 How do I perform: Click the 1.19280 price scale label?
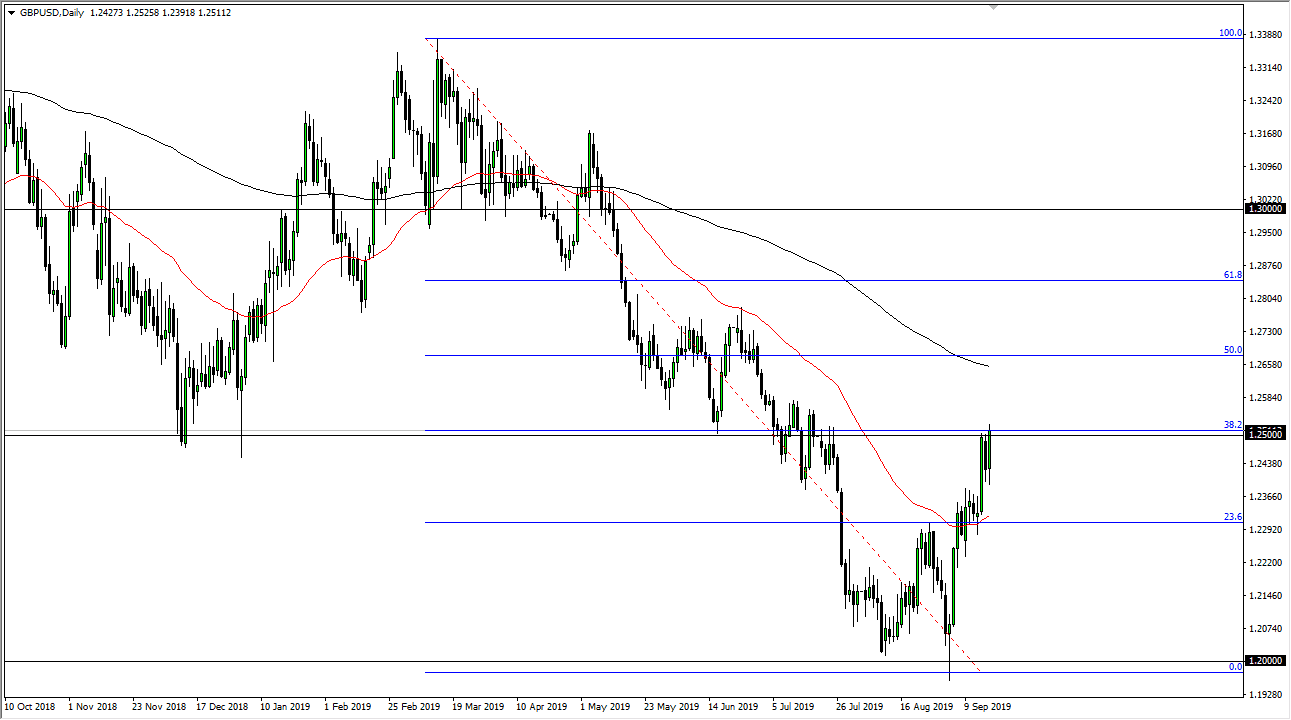click(x=1266, y=694)
